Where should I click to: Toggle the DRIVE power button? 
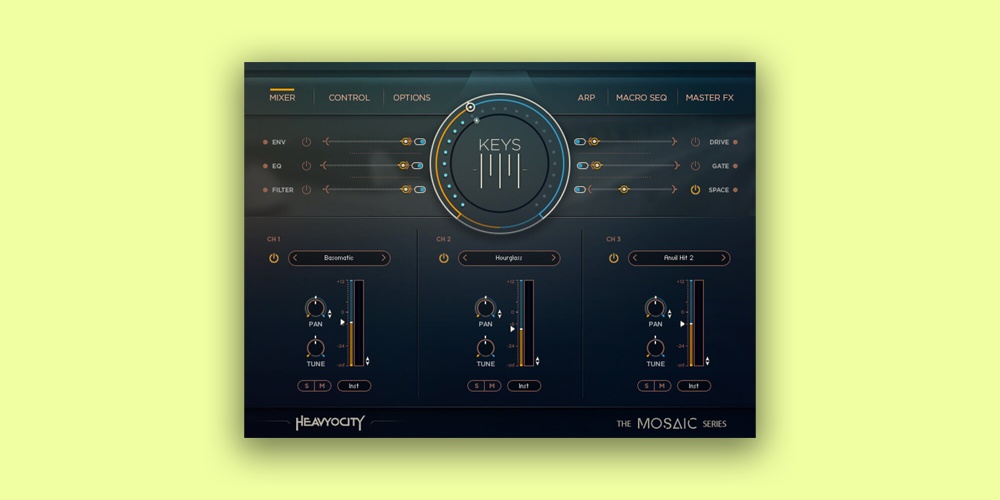click(x=695, y=142)
